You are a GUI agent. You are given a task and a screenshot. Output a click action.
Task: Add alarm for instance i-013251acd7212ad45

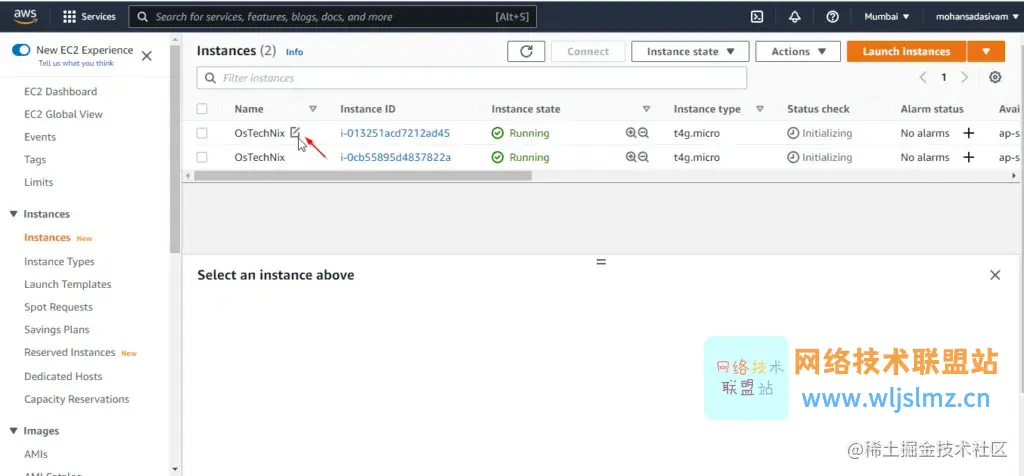[968, 133]
